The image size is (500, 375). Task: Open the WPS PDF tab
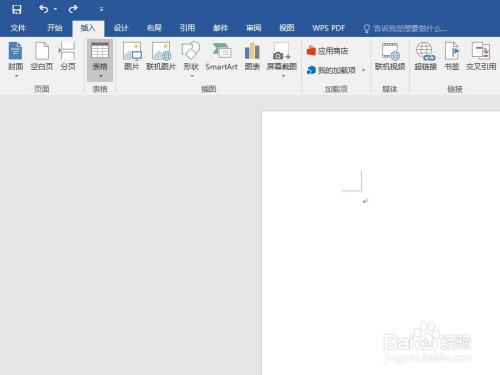329,28
